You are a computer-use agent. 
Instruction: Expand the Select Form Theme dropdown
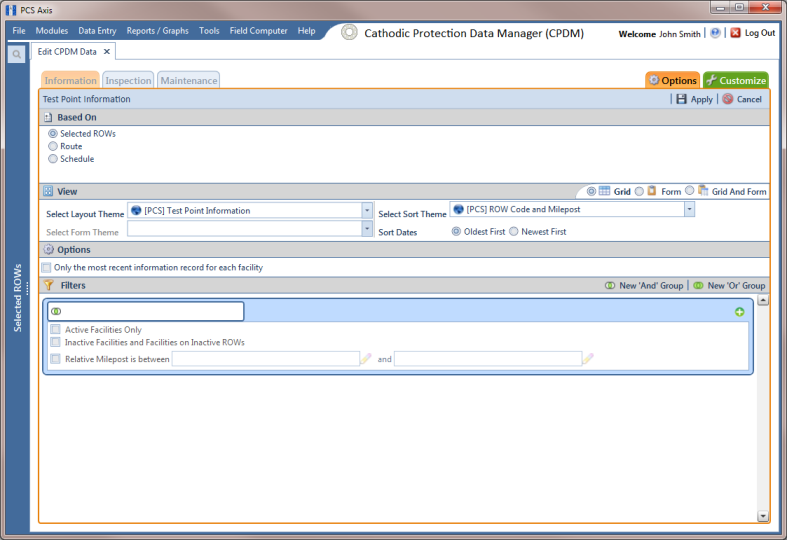(367, 229)
